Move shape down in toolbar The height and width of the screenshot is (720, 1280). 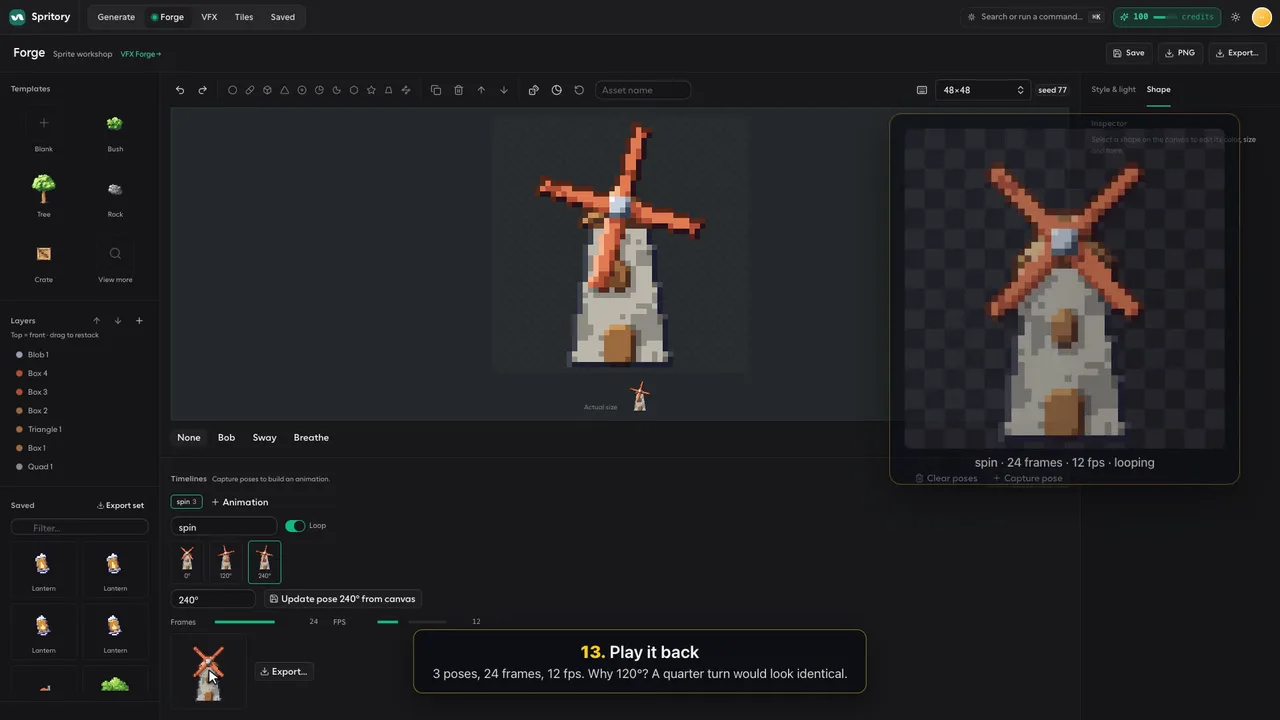[x=503, y=90]
